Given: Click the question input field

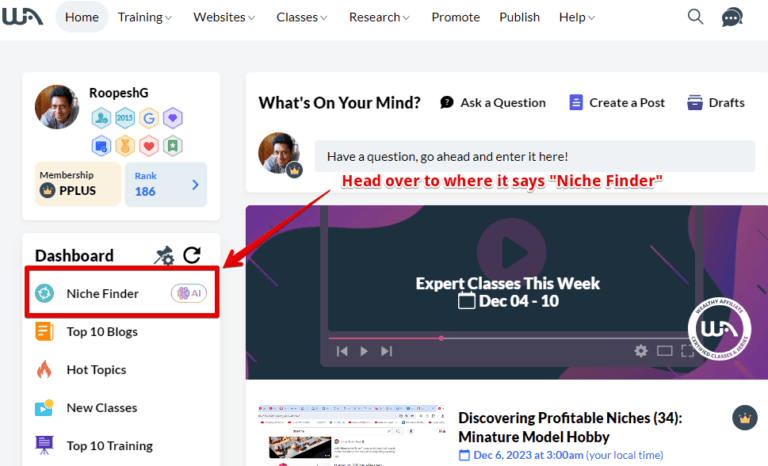Looking at the screenshot, I should [x=534, y=156].
